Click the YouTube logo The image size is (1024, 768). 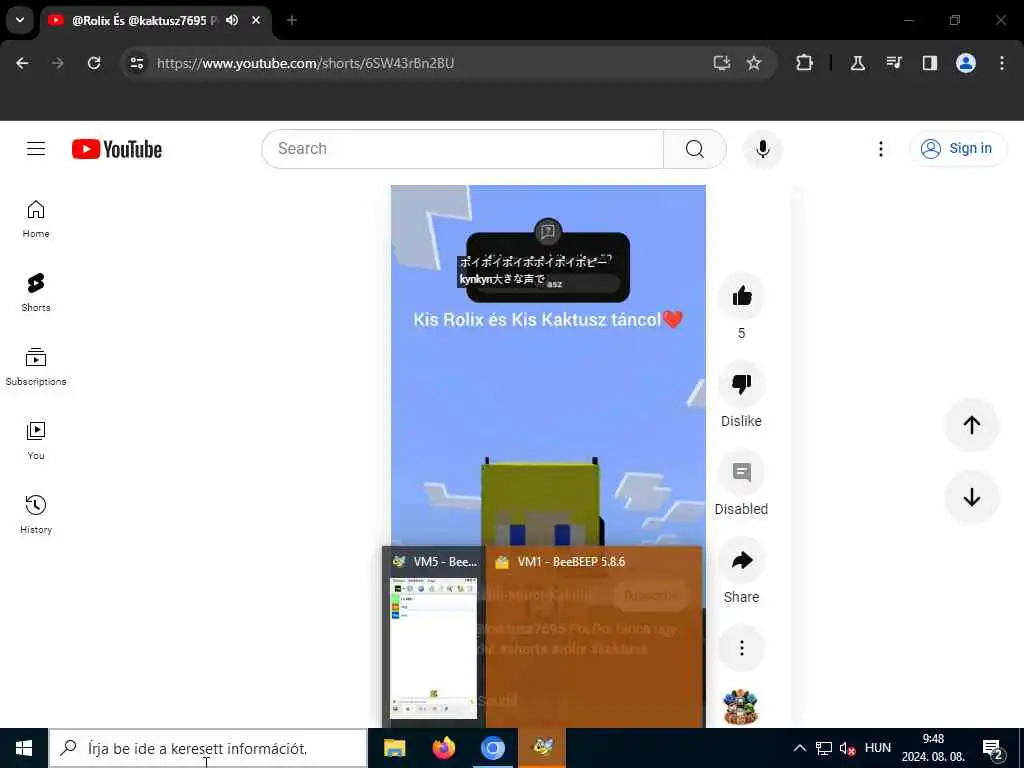point(117,149)
